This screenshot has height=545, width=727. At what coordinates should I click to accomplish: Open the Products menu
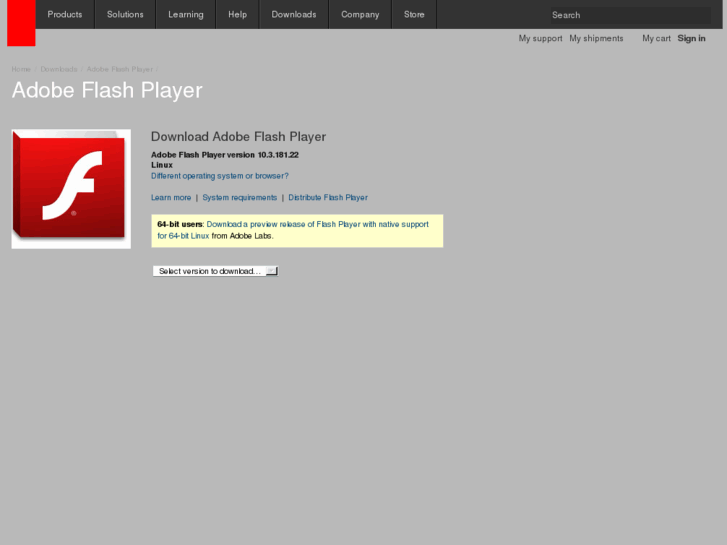pos(65,14)
